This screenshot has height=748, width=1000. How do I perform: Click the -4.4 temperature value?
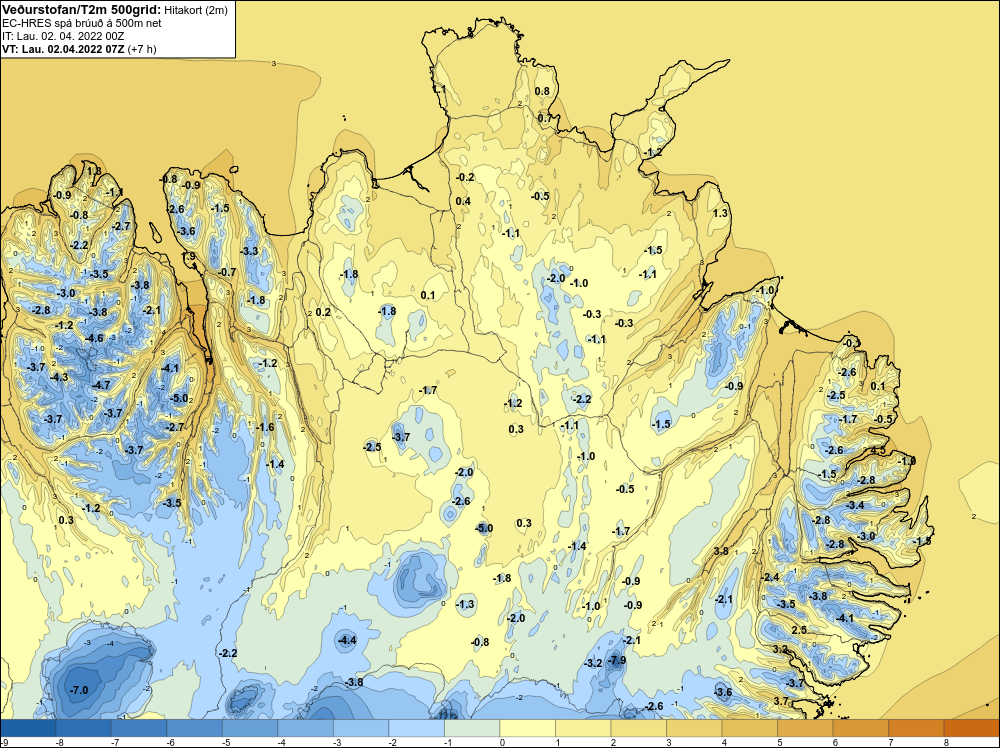[x=346, y=640]
